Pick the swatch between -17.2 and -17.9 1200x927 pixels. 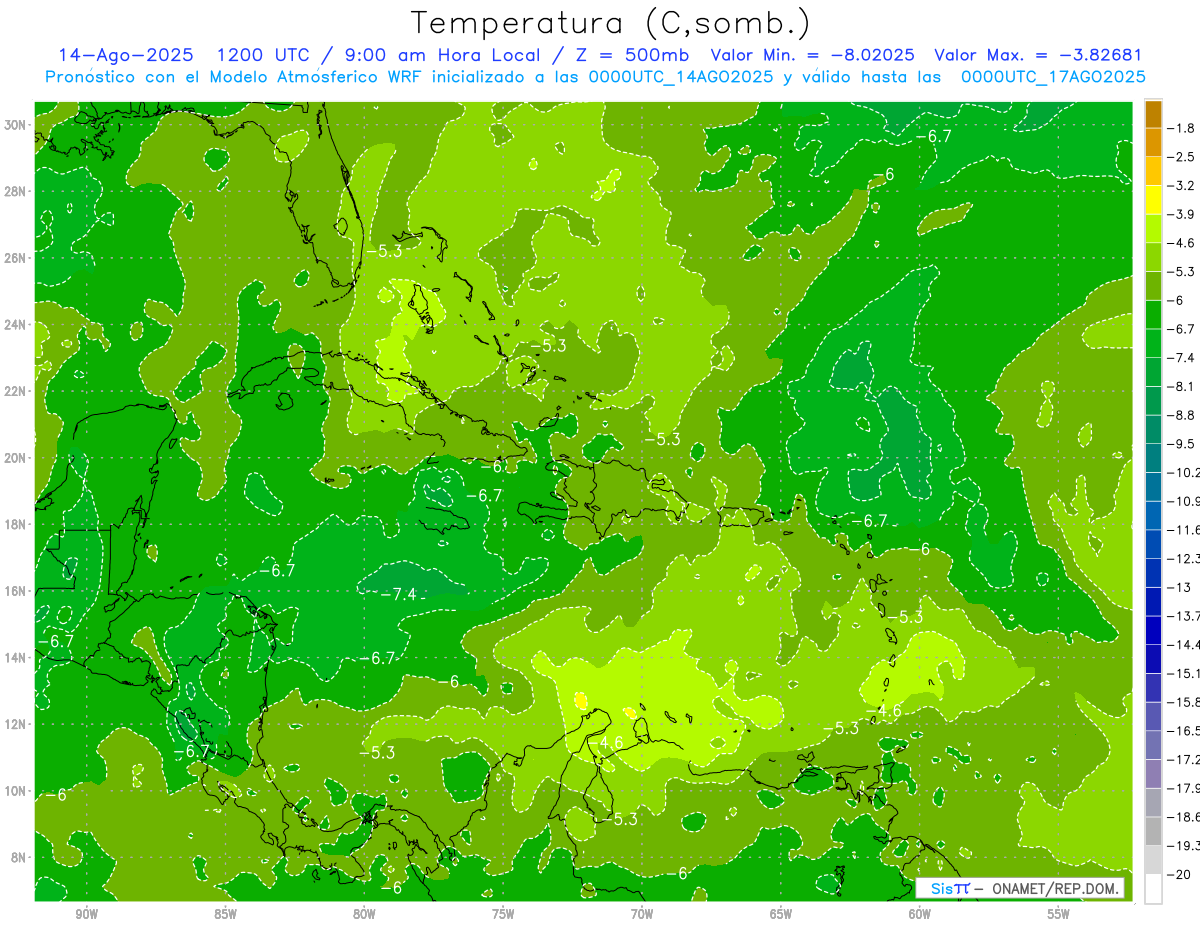tap(1153, 773)
